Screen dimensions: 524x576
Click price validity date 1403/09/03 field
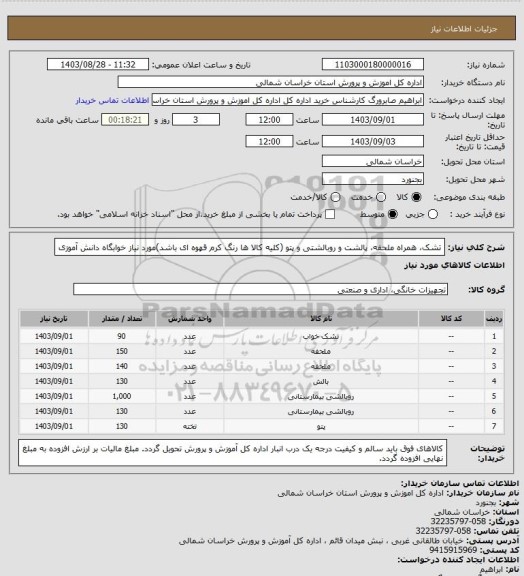tap(373, 141)
